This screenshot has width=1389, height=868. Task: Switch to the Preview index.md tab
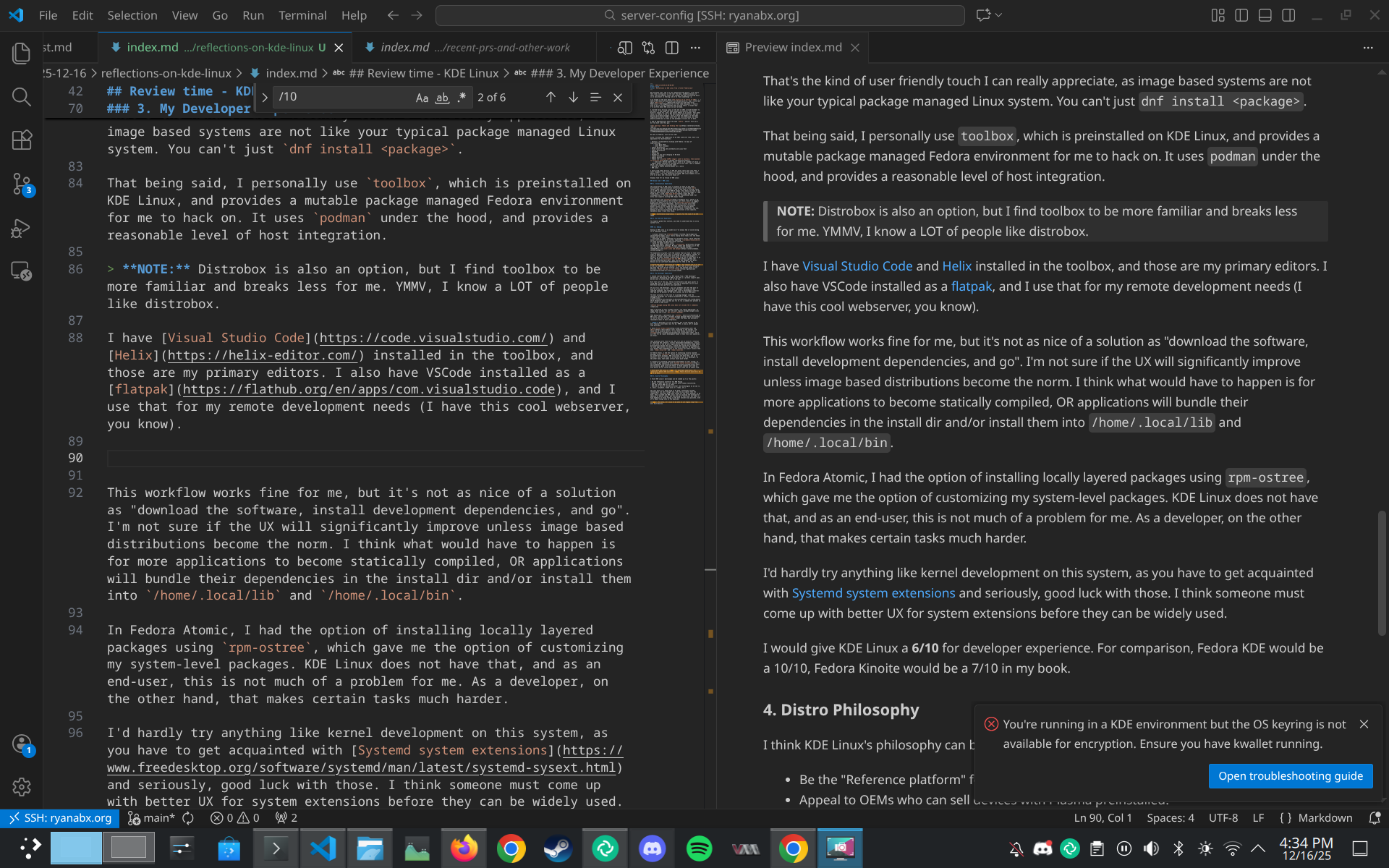(x=793, y=48)
